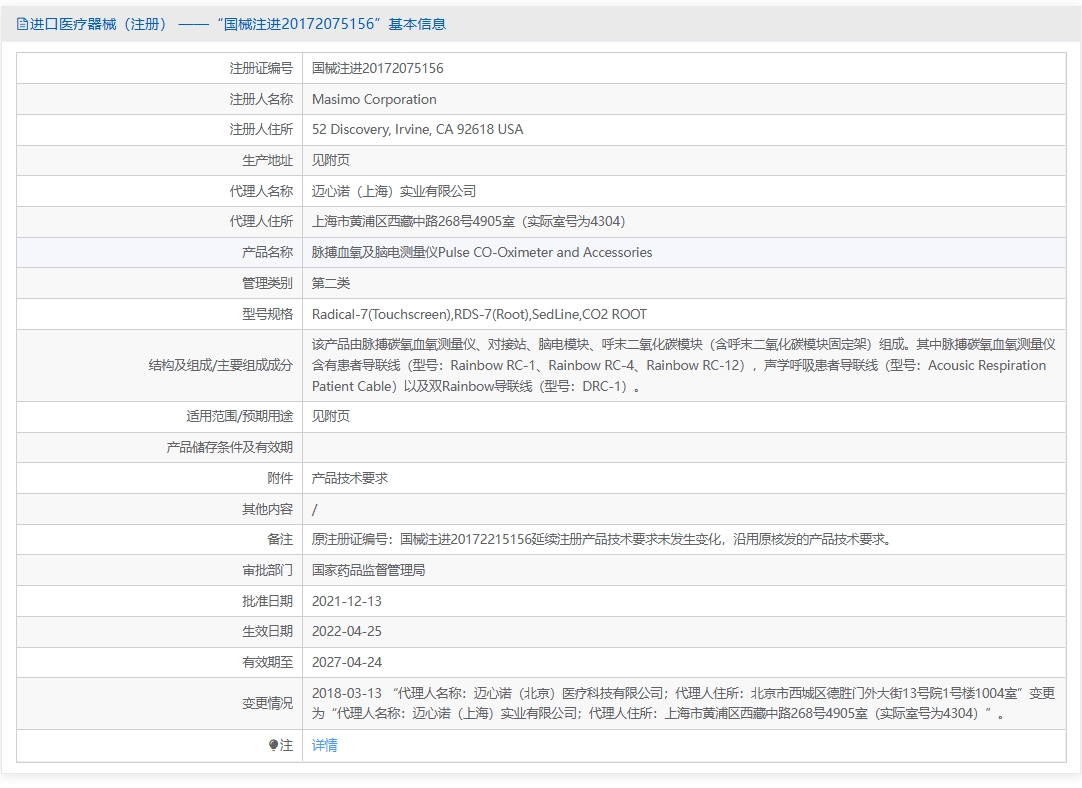
Task: Open the 详情 link in the 注 row
Action: click(324, 745)
